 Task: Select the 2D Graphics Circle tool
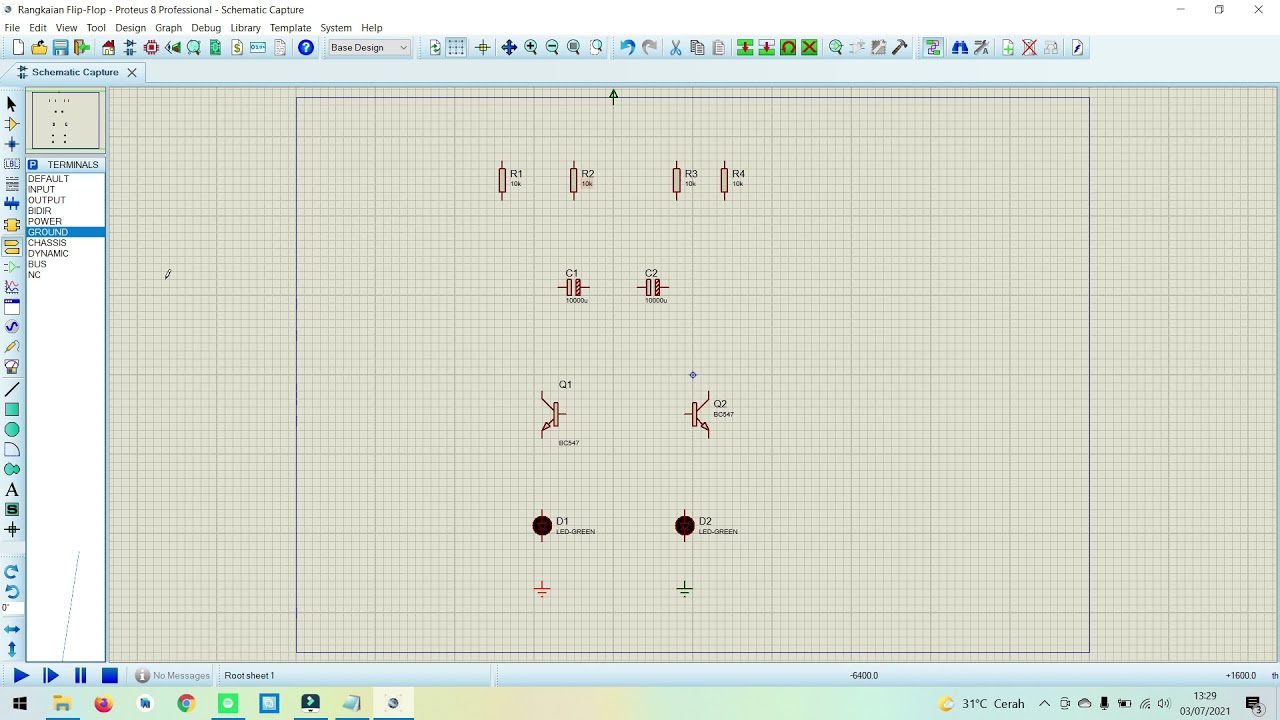click(12, 429)
